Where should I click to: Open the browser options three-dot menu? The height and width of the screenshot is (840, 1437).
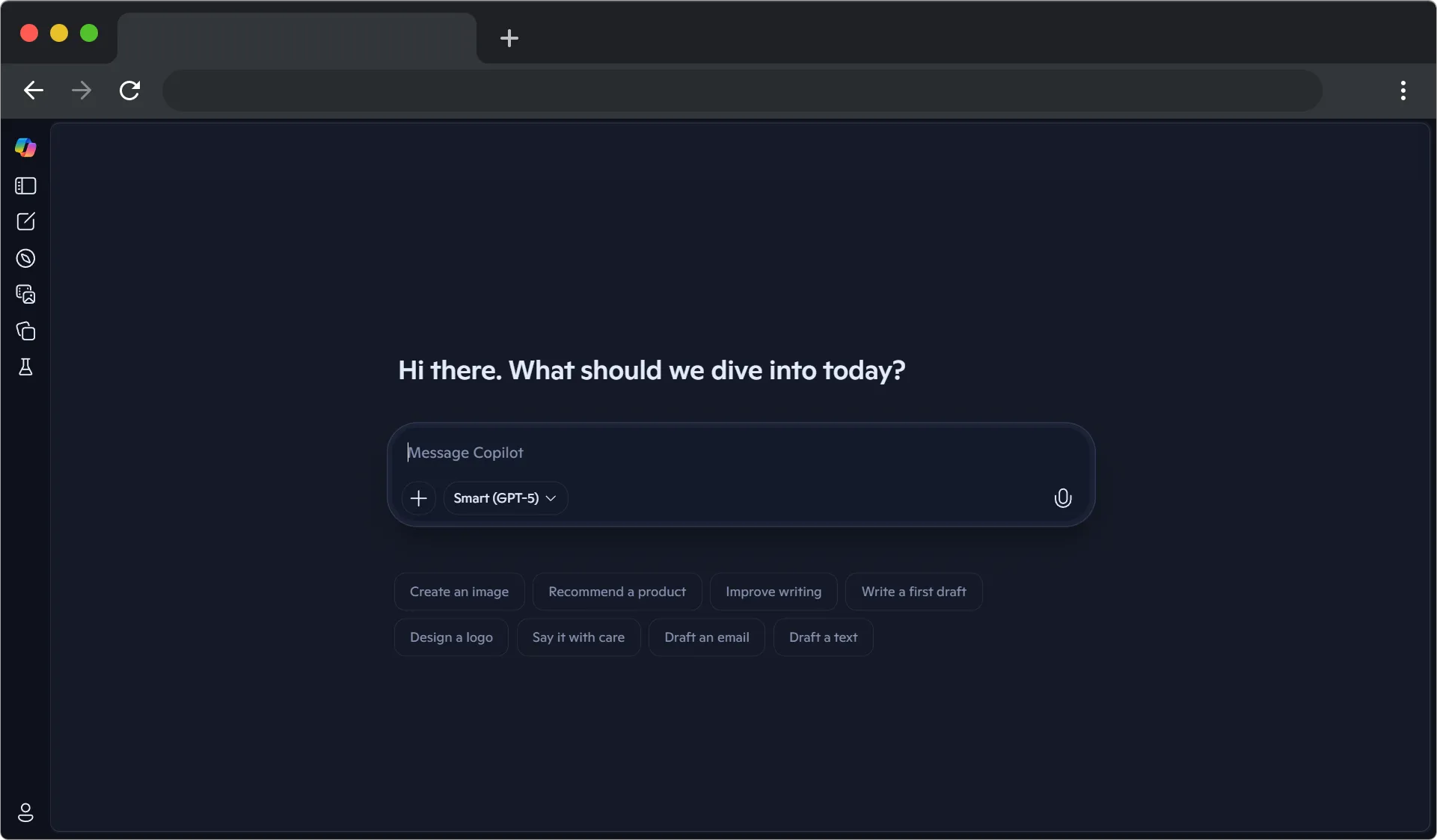click(1403, 91)
